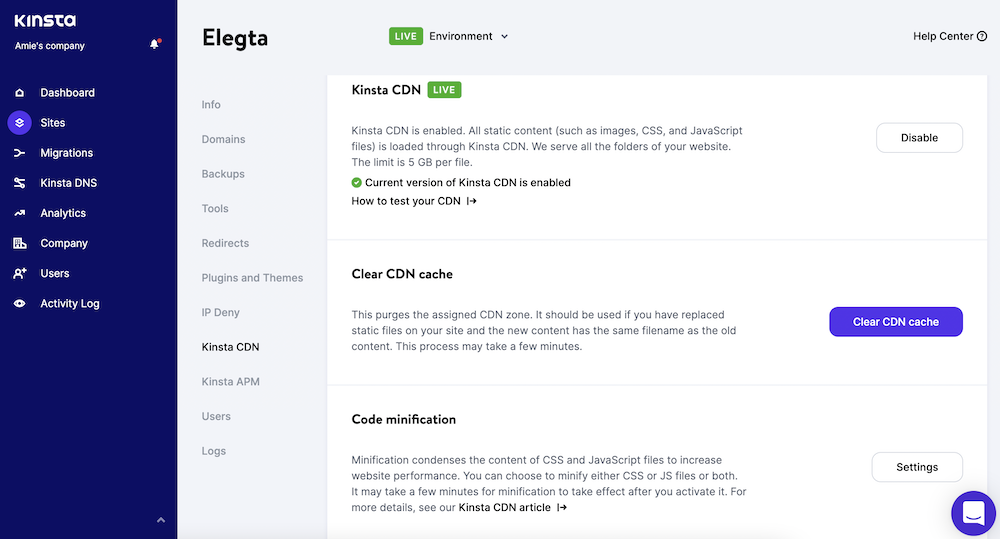
Task: Click 'Current version of Kinsta CDN is enabled'
Action: pyautogui.click(x=467, y=182)
